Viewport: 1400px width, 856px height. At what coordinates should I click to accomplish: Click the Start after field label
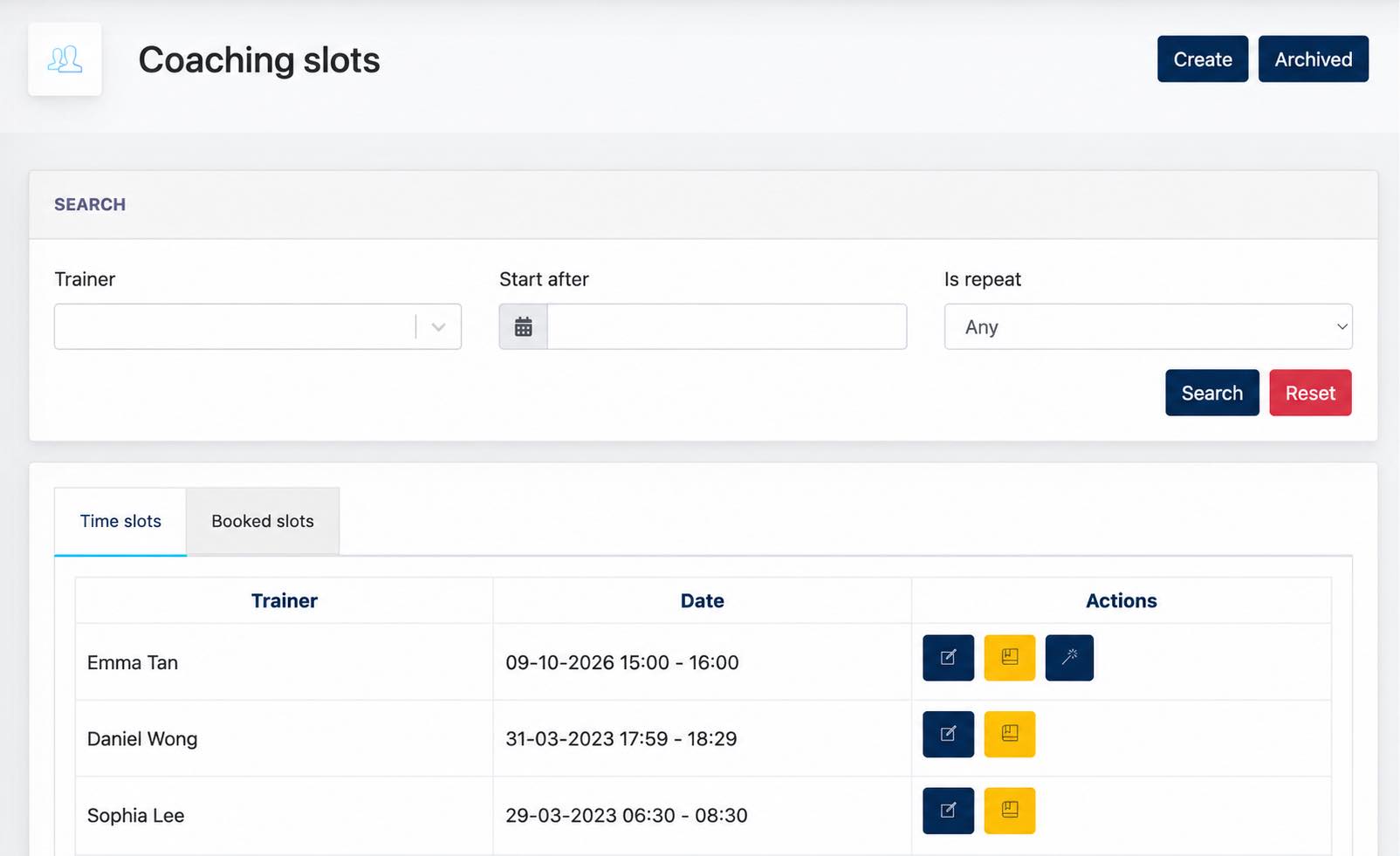[544, 279]
